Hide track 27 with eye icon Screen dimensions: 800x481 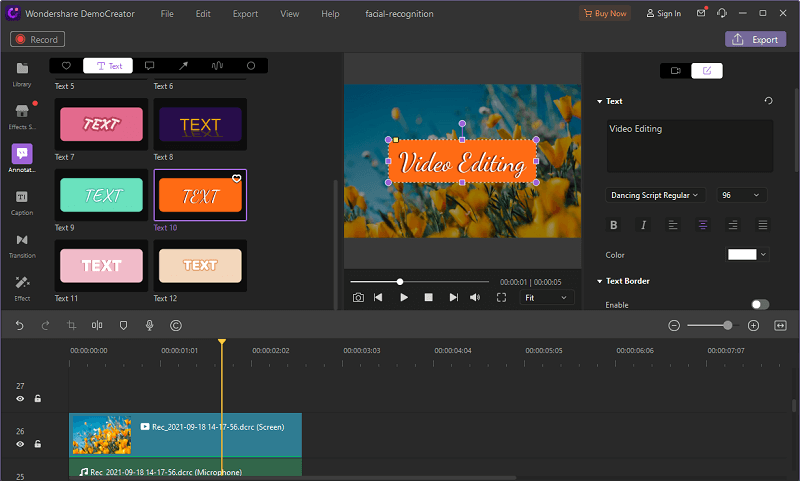click(19, 399)
